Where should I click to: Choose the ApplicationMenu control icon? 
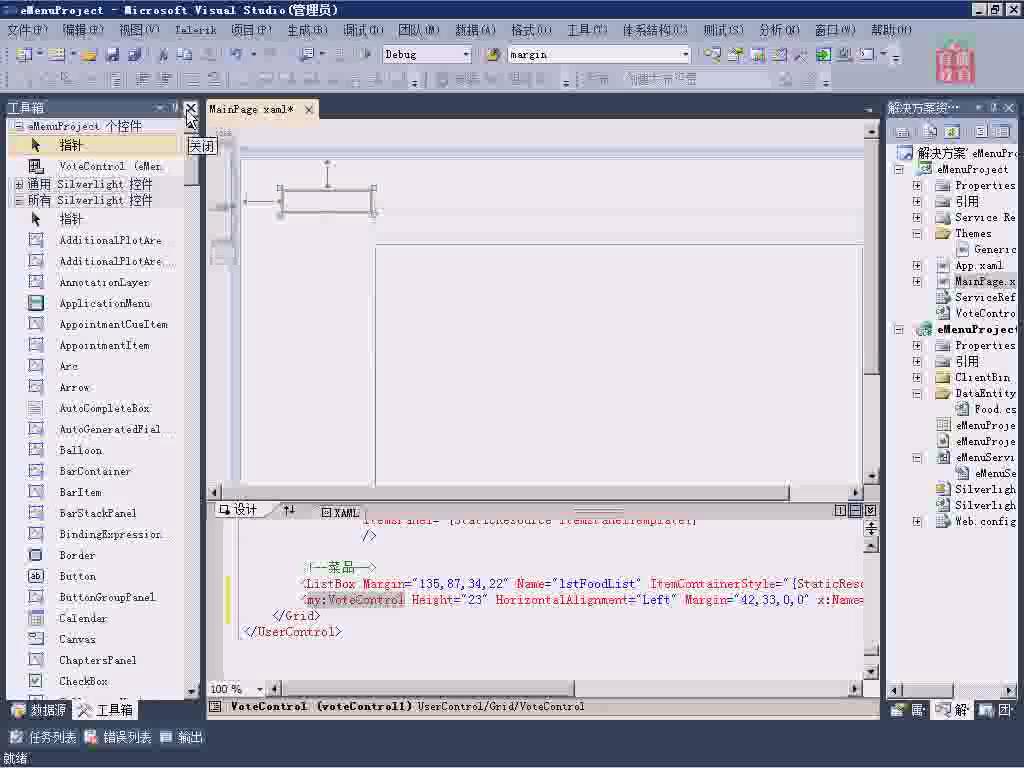(36, 303)
